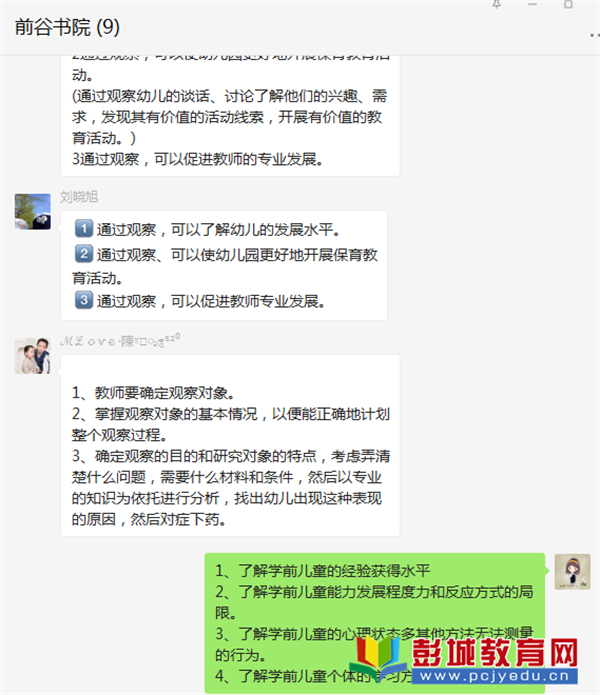Select the green message about 学前儿童
The height and width of the screenshot is (695, 600).
tap(374, 623)
